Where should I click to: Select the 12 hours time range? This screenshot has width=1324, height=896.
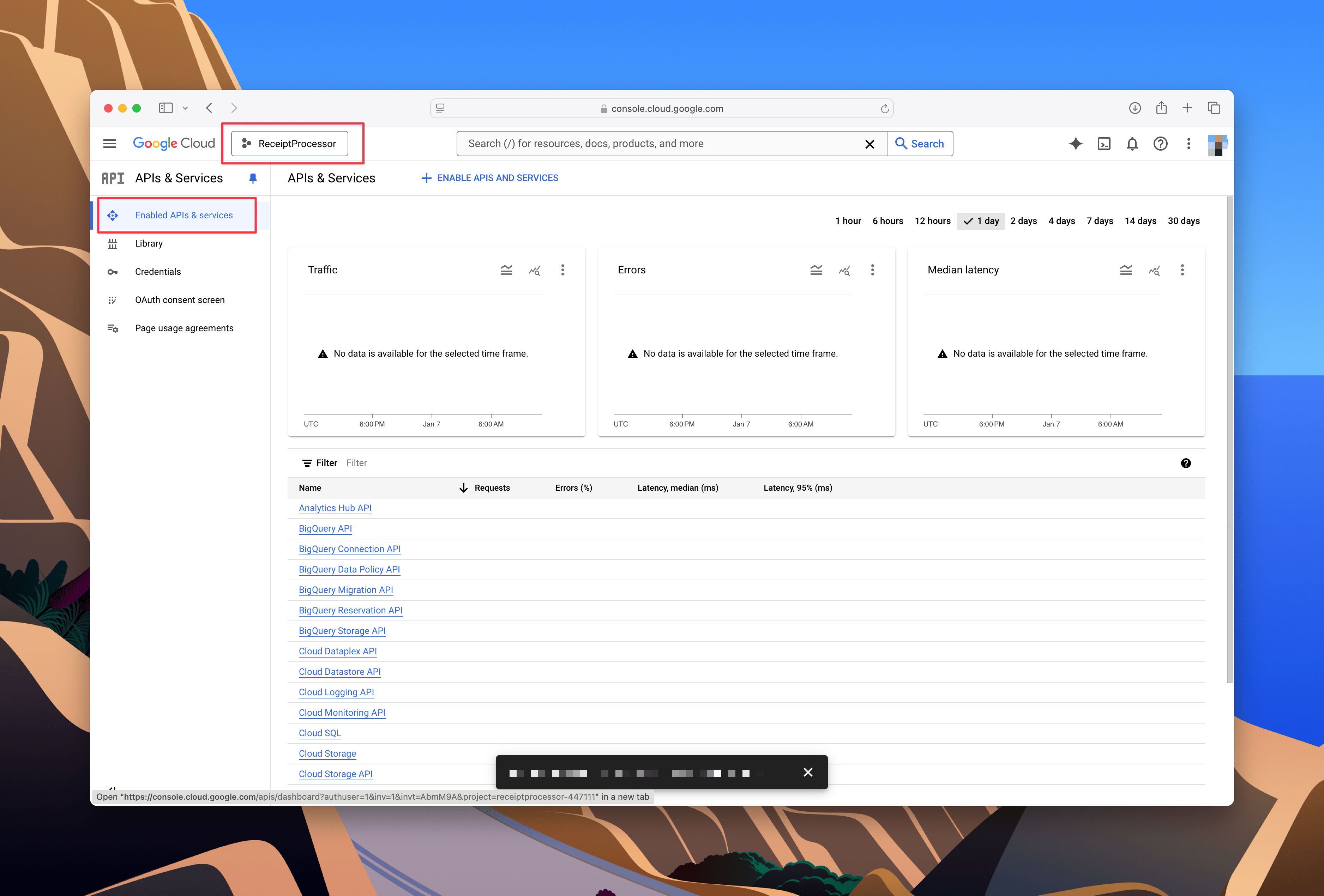(x=933, y=221)
